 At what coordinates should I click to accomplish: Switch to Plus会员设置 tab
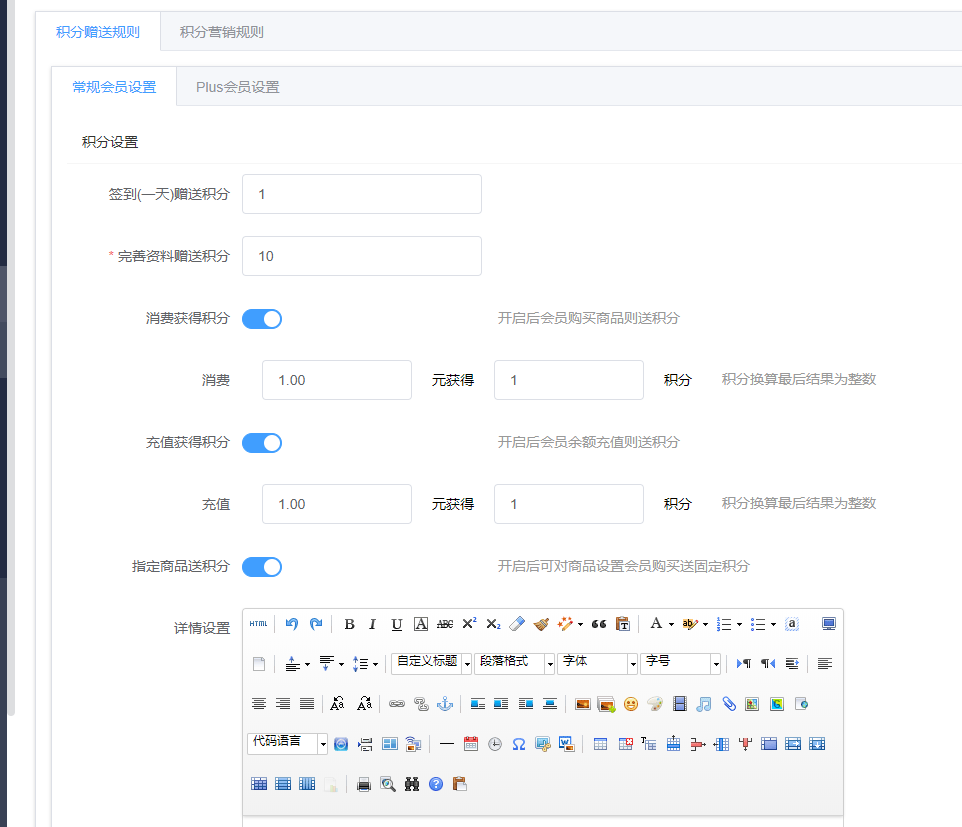(237, 87)
